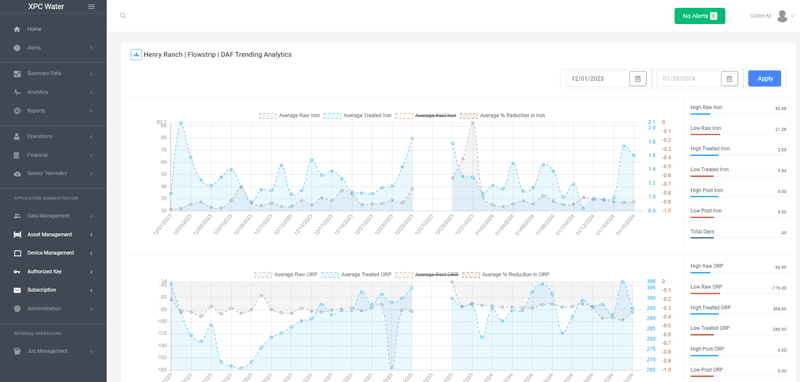The height and width of the screenshot is (382, 800).
Task: Click the Low Post Iron label
Action: click(x=706, y=211)
